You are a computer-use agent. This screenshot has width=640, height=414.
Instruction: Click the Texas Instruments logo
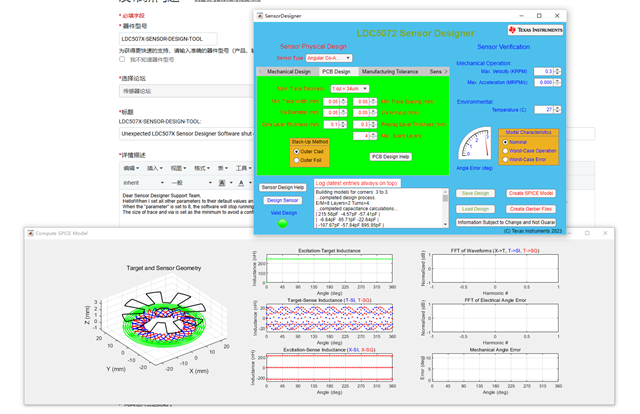tap(536, 30)
